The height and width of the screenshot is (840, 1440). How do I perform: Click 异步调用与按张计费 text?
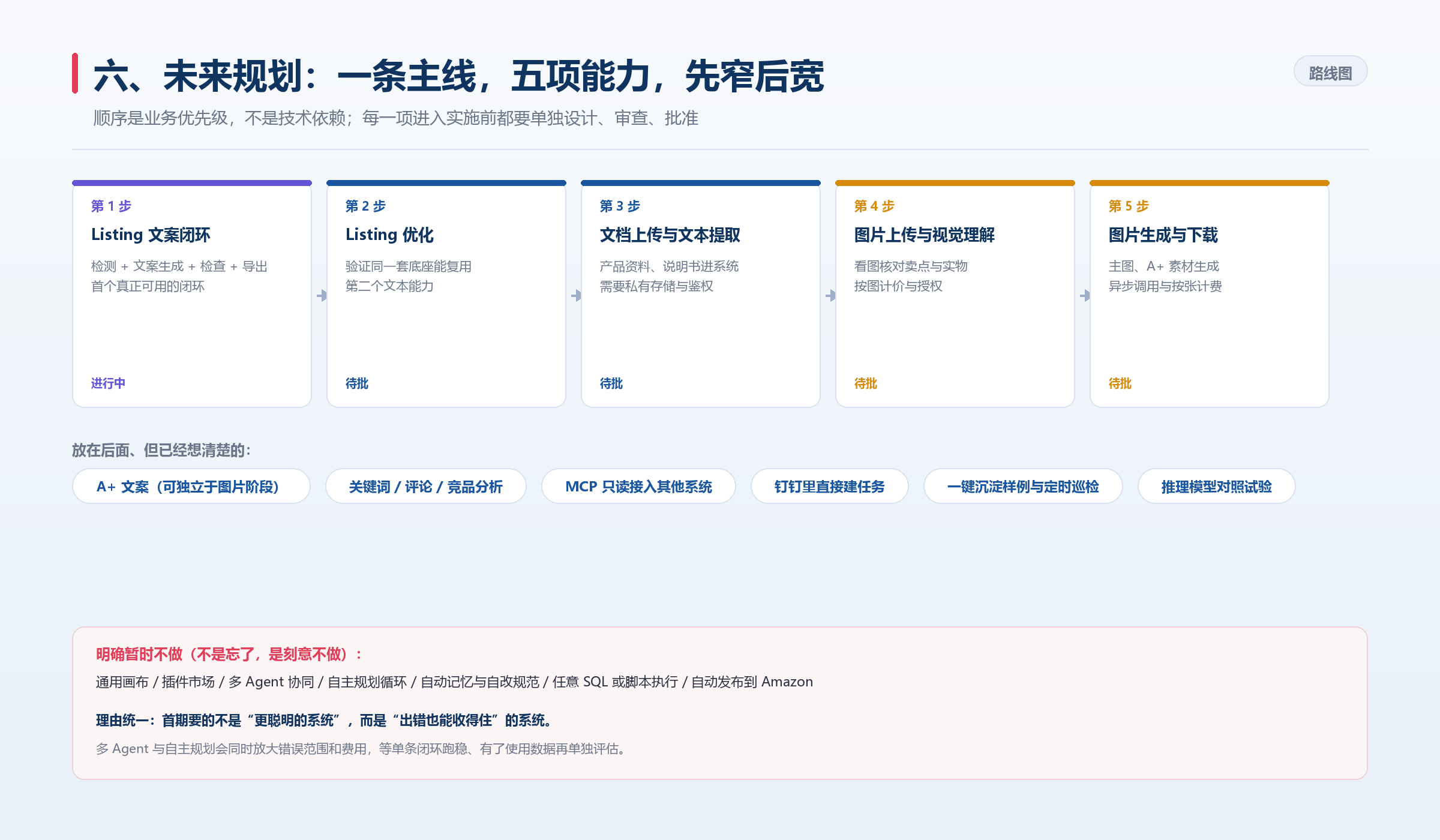[1165, 286]
